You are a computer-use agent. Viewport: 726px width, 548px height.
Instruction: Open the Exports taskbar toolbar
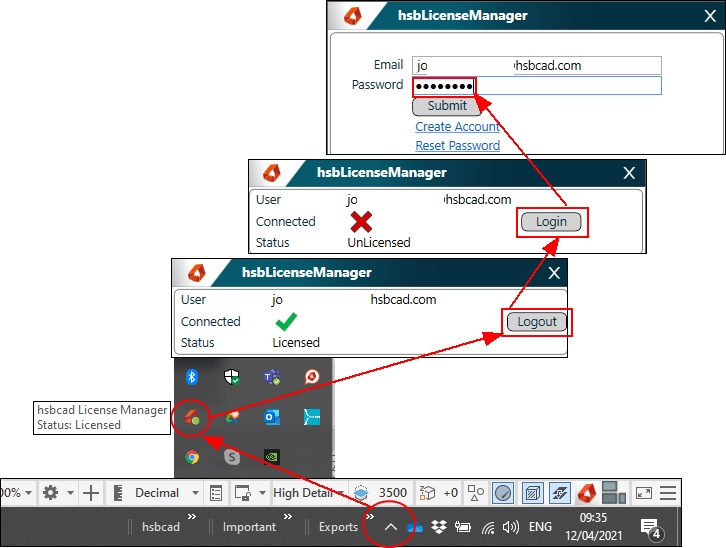pos(338,527)
